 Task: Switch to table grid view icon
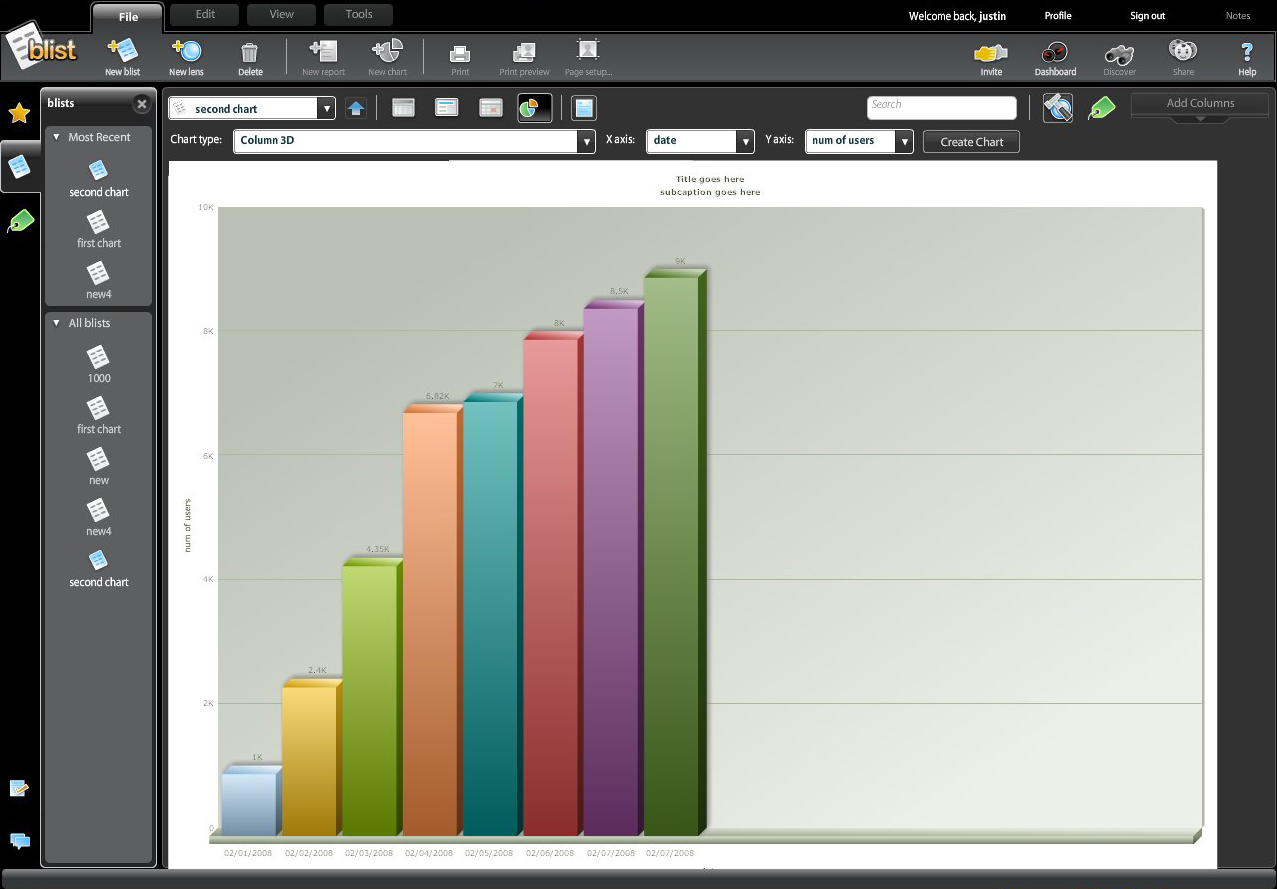click(x=403, y=108)
